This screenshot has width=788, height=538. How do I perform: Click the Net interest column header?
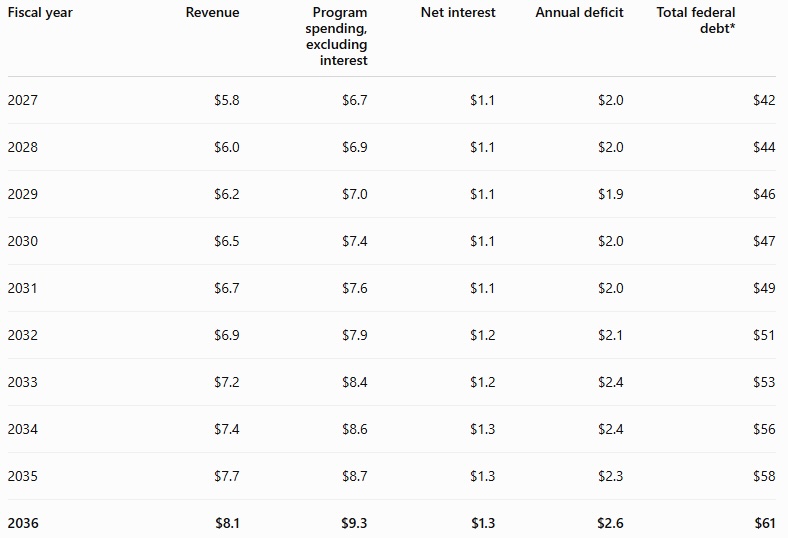pos(458,13)
